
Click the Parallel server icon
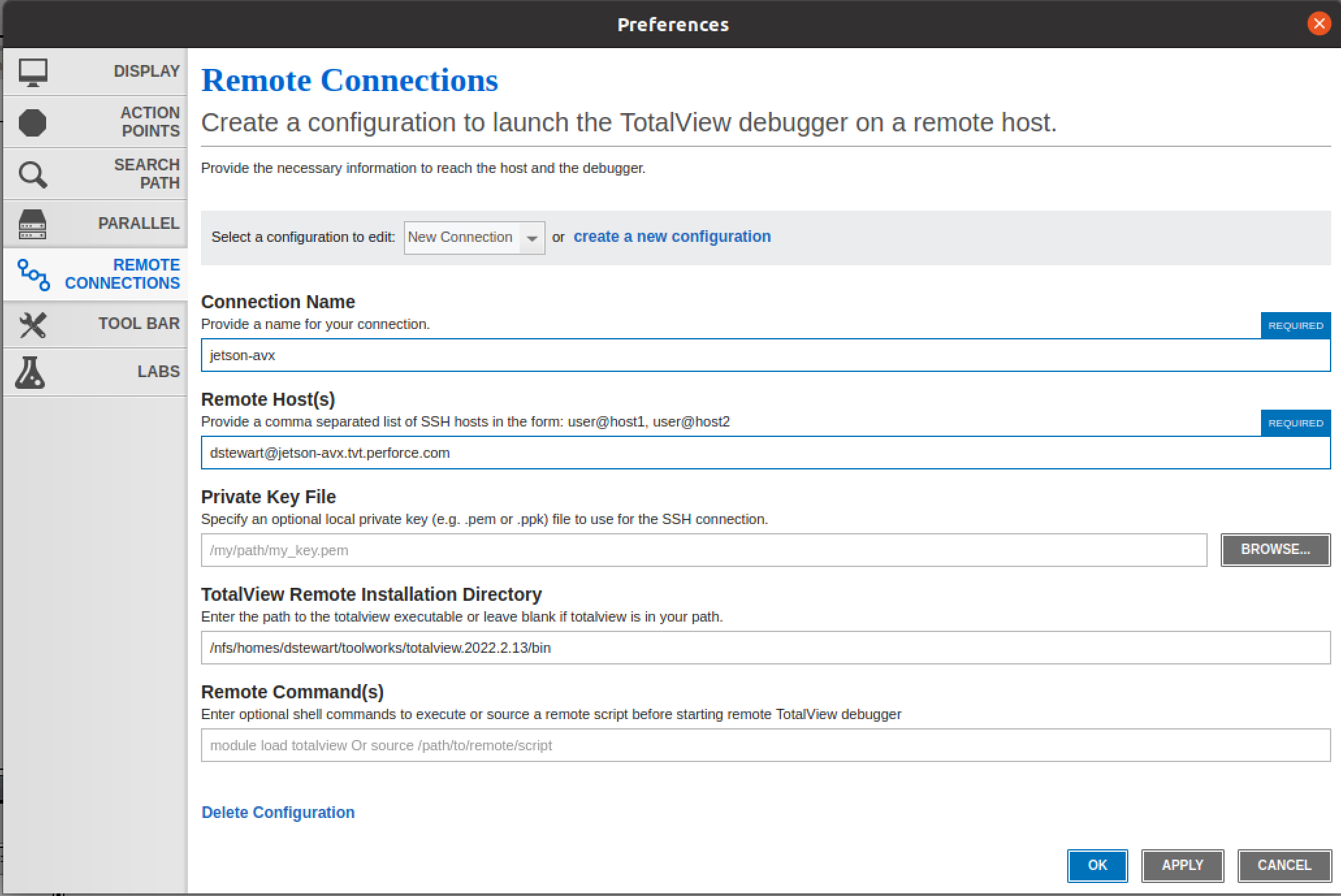click(x=33, y=224)
